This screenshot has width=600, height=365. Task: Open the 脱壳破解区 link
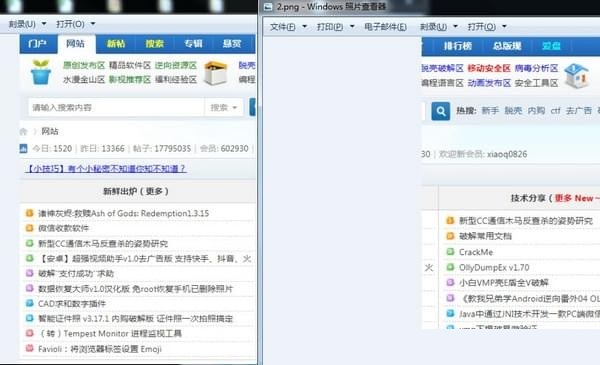tap(443, 68)
